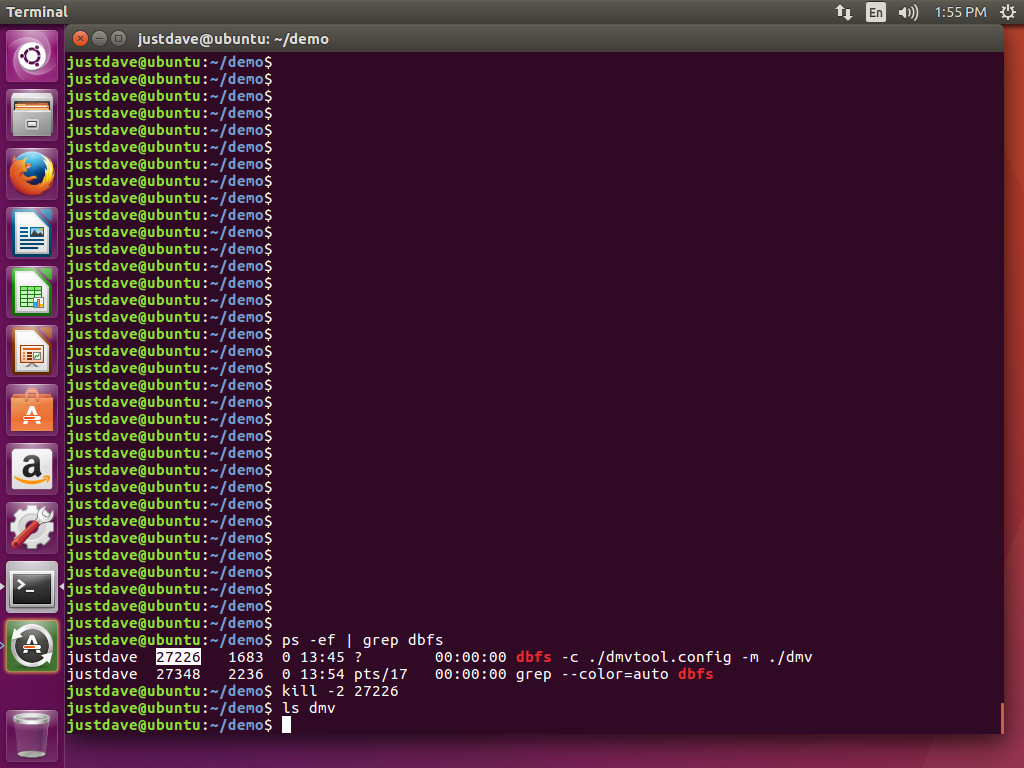This screenshot has height=768, width=1024.
Task: Open LibreOffice Writer from launcher
Action: pos(33,233)
